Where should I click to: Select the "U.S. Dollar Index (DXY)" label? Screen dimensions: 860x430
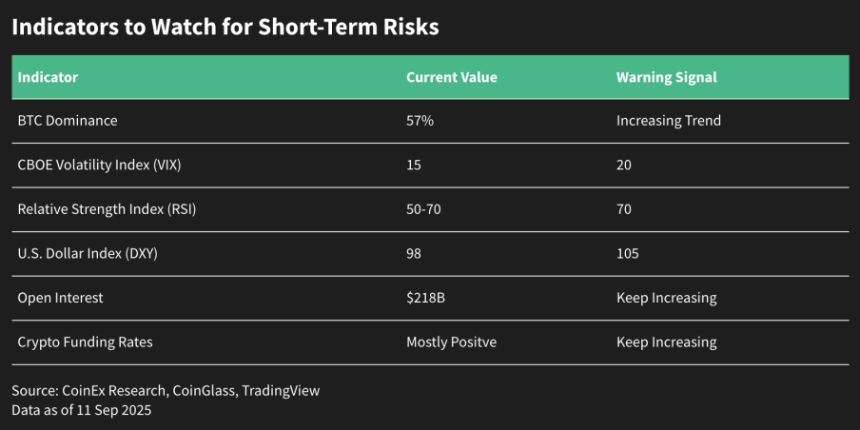(x=87, y=253)
